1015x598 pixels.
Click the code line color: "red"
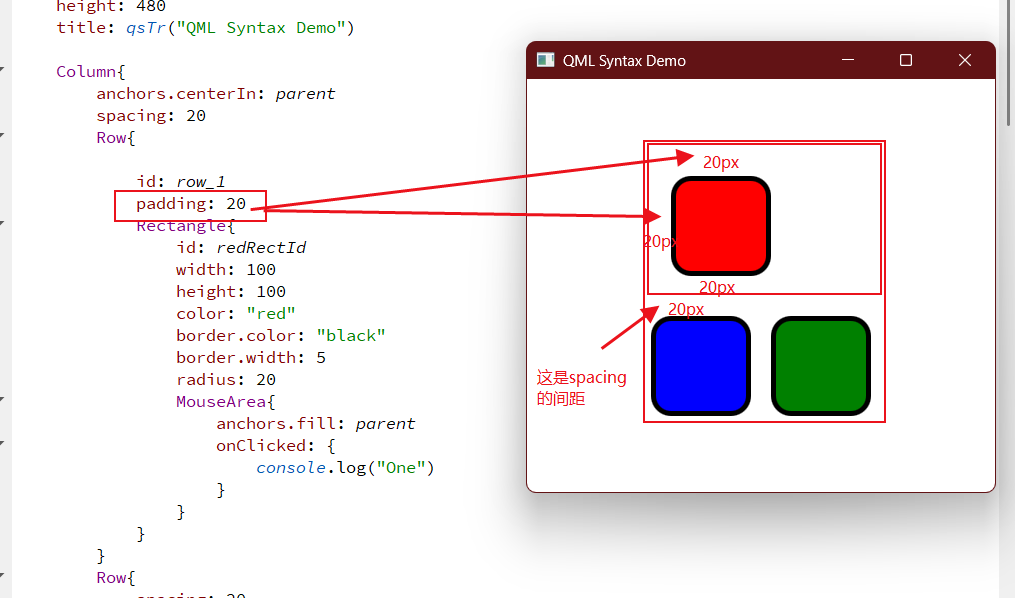[x=236, y=314]
